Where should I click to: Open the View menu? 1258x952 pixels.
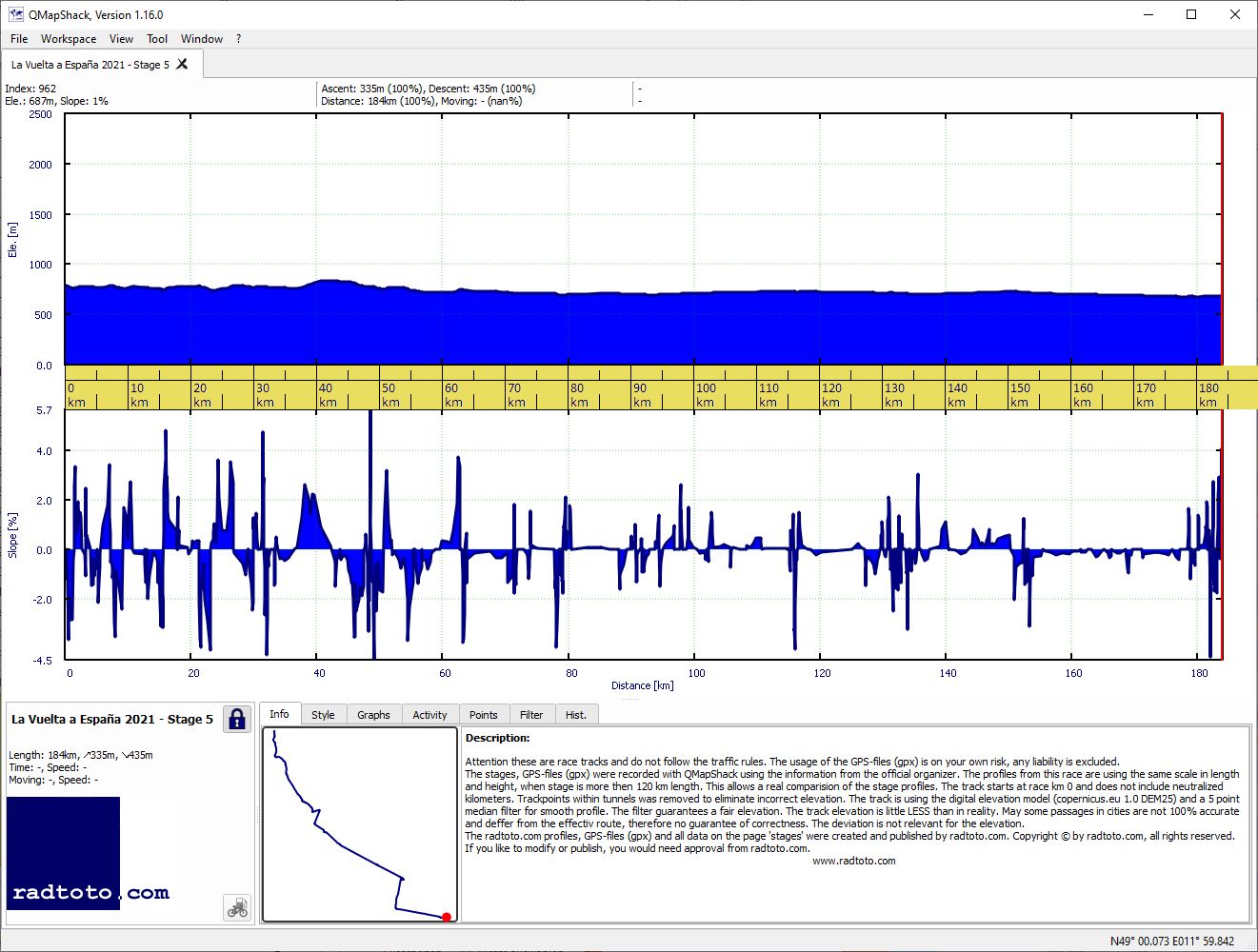point(121,39)
